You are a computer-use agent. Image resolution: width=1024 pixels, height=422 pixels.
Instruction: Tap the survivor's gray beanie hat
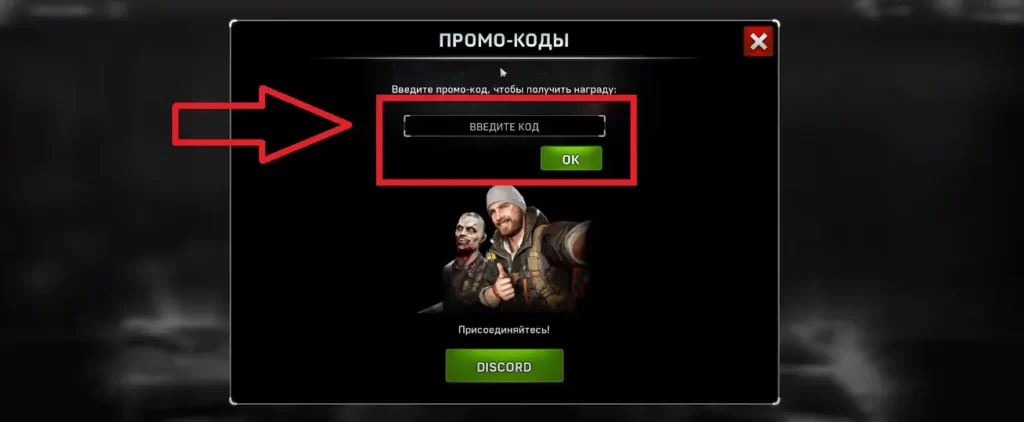point(506,198)
